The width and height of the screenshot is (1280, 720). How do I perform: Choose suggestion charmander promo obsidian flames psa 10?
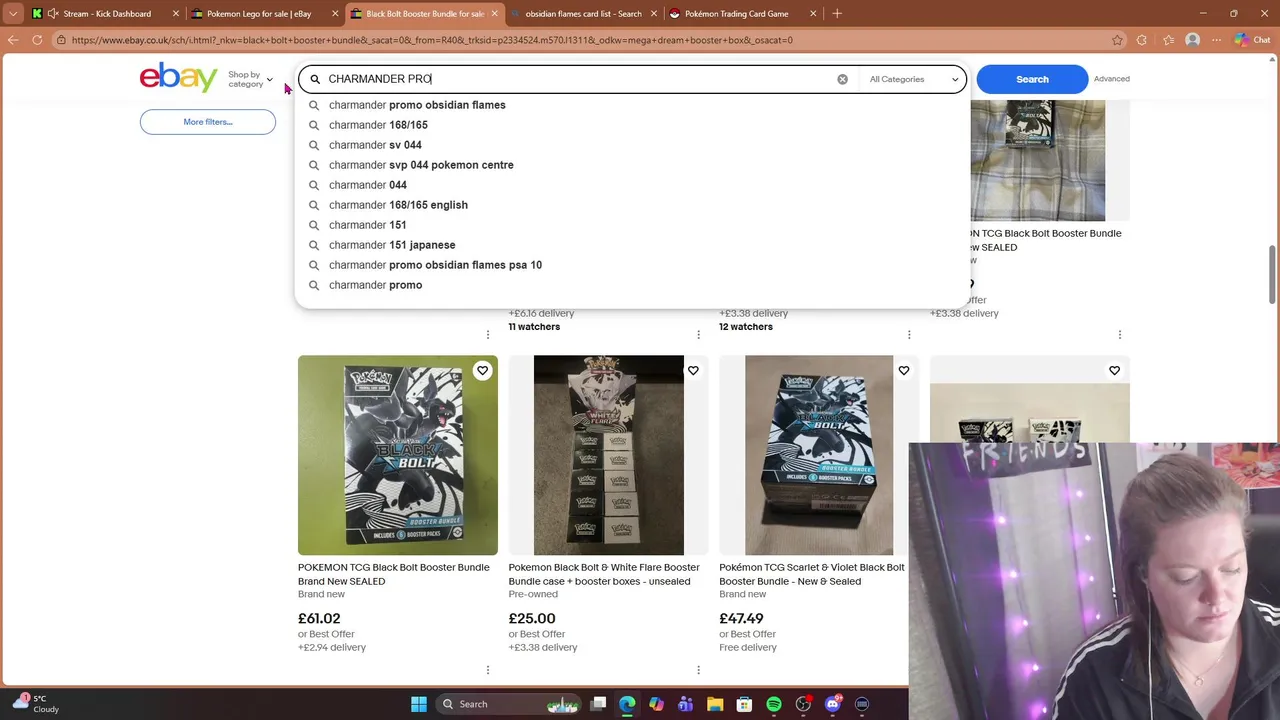click(435, 265)
